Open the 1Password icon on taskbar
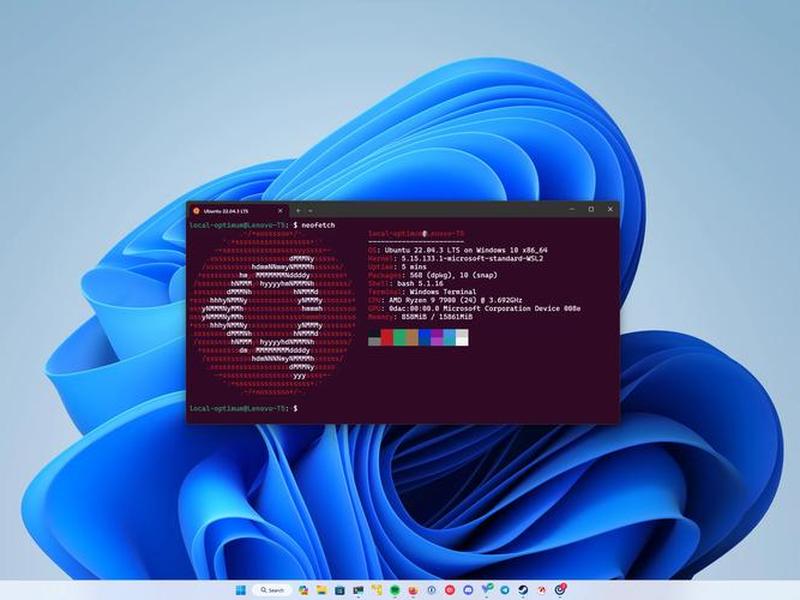 pyautogui.click(x=432, y=590)
